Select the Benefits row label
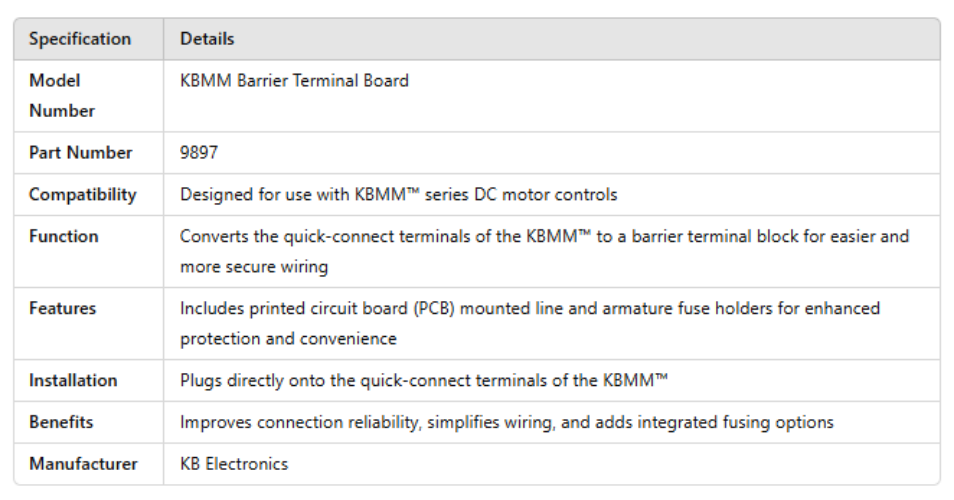Viewport: 954px width, 500px height. (61, 423)
